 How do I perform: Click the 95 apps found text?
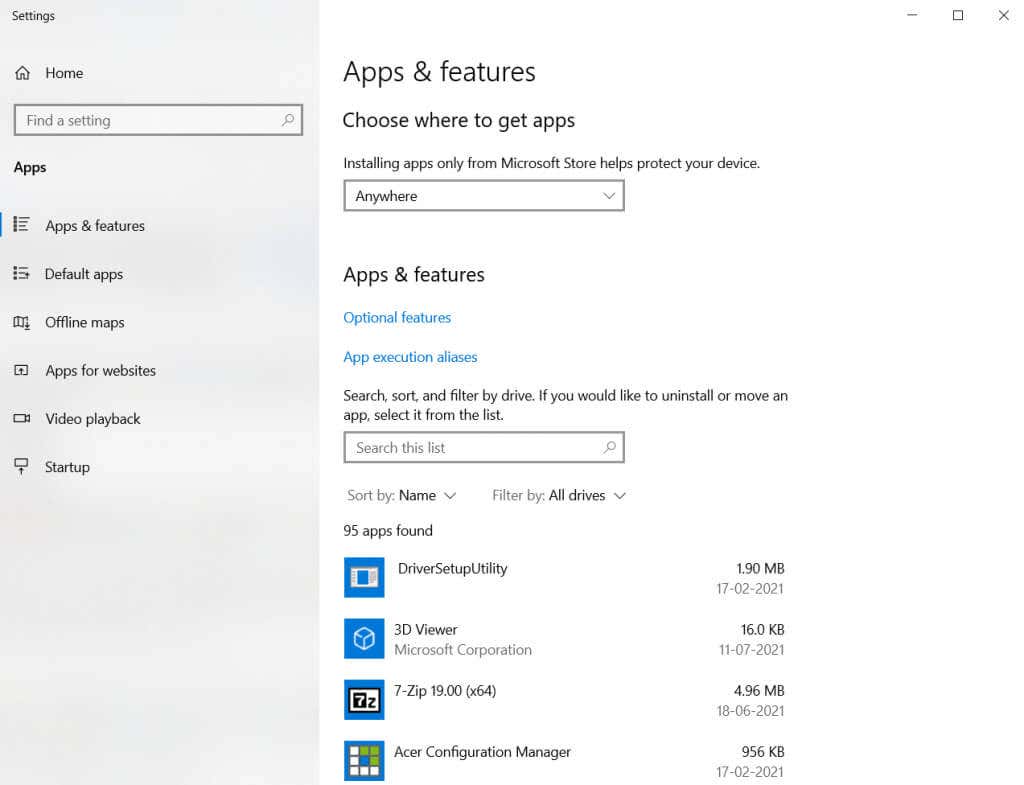tap(388, 530)
